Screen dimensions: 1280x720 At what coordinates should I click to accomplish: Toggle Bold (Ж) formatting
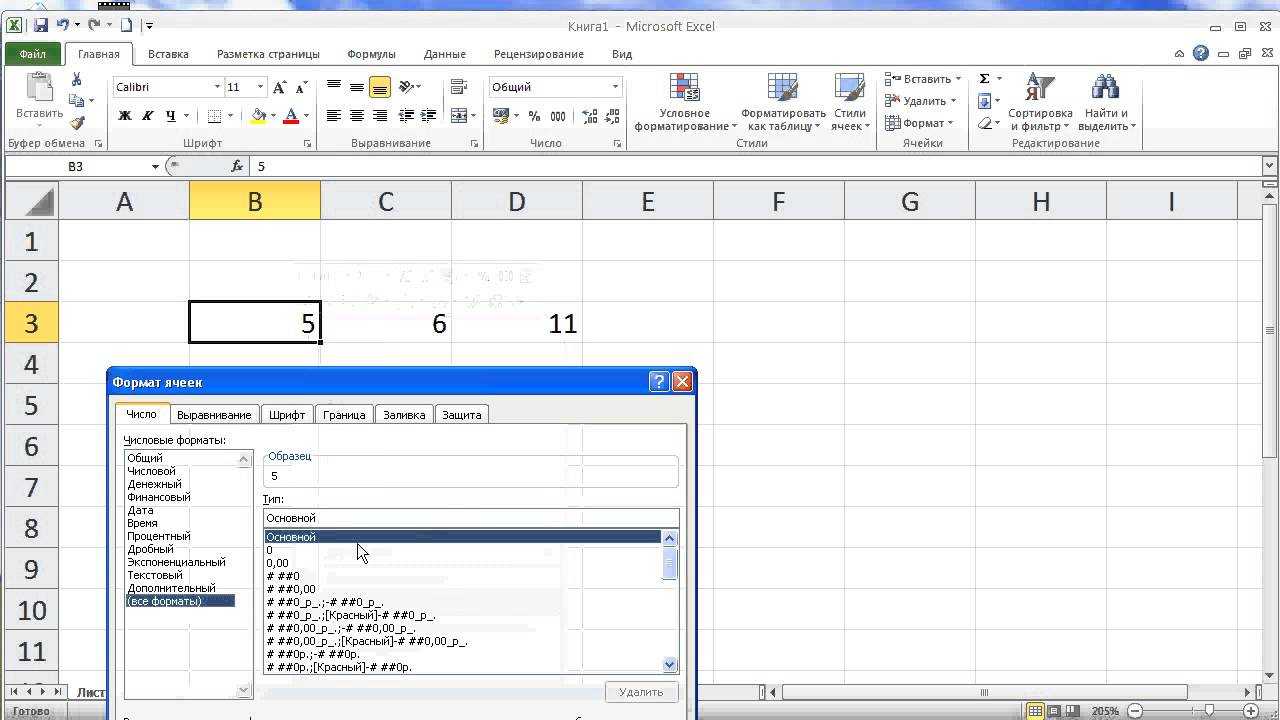(125, 116)
